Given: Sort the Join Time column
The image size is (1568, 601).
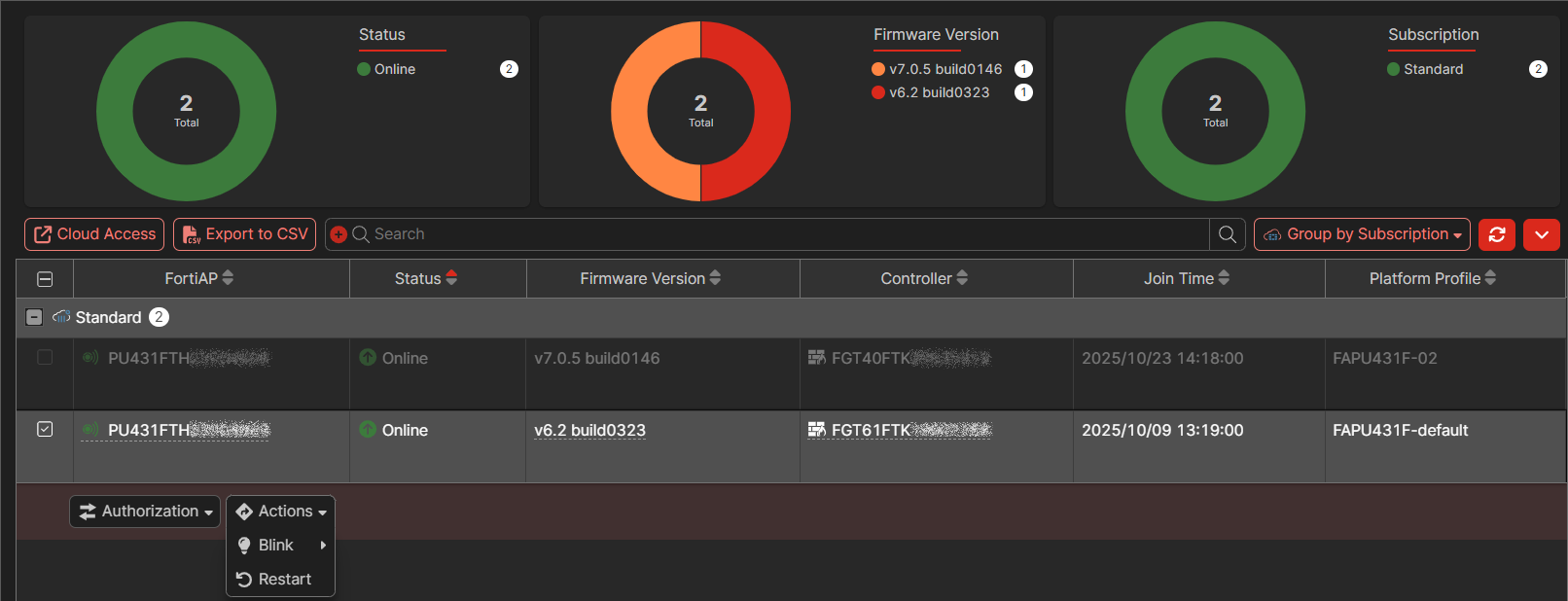Looking at the screenshot, I should [x=1224, y=278].
